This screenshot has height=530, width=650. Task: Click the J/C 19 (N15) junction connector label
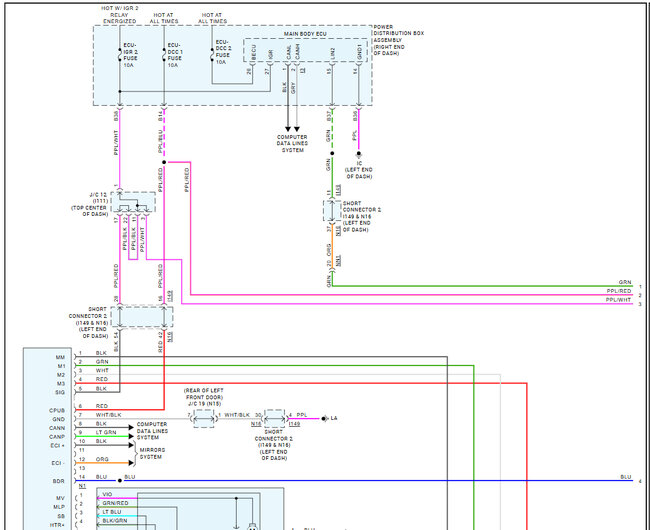tap(204, 397)
